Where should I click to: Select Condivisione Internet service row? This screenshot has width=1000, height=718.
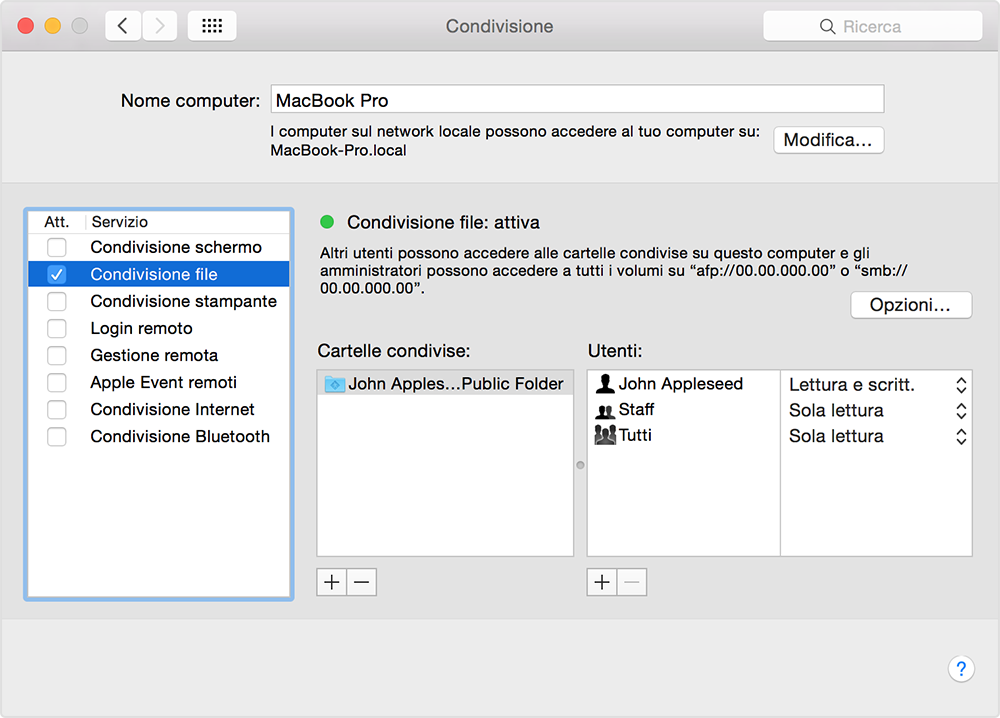click(159, 409)
